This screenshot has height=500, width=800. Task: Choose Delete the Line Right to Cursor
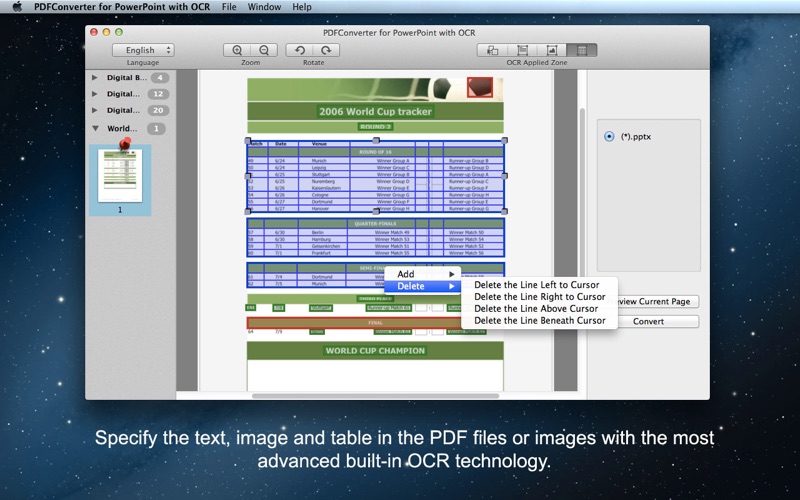[539, 296]
